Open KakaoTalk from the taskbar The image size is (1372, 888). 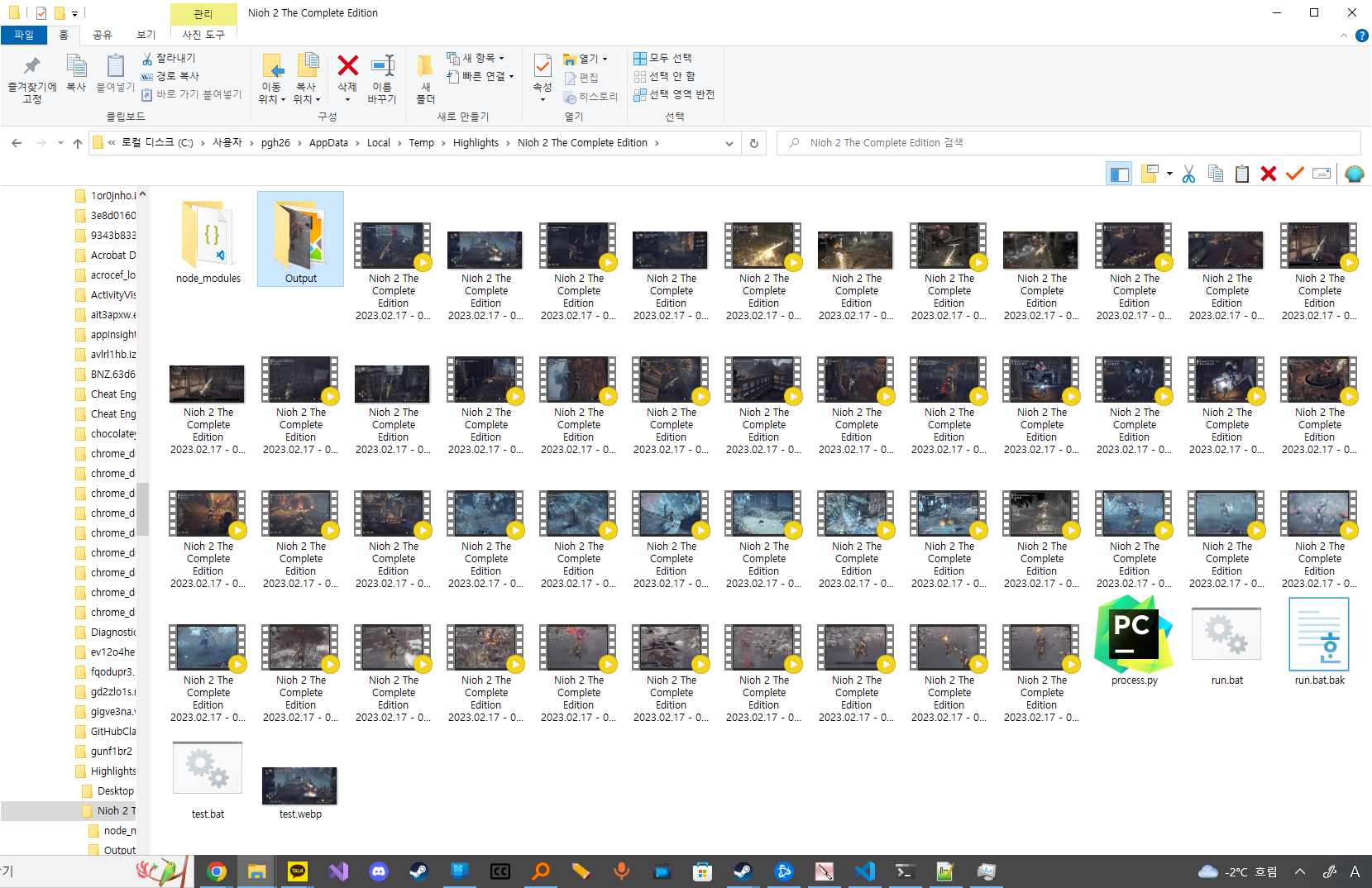(x=298, y=871)
